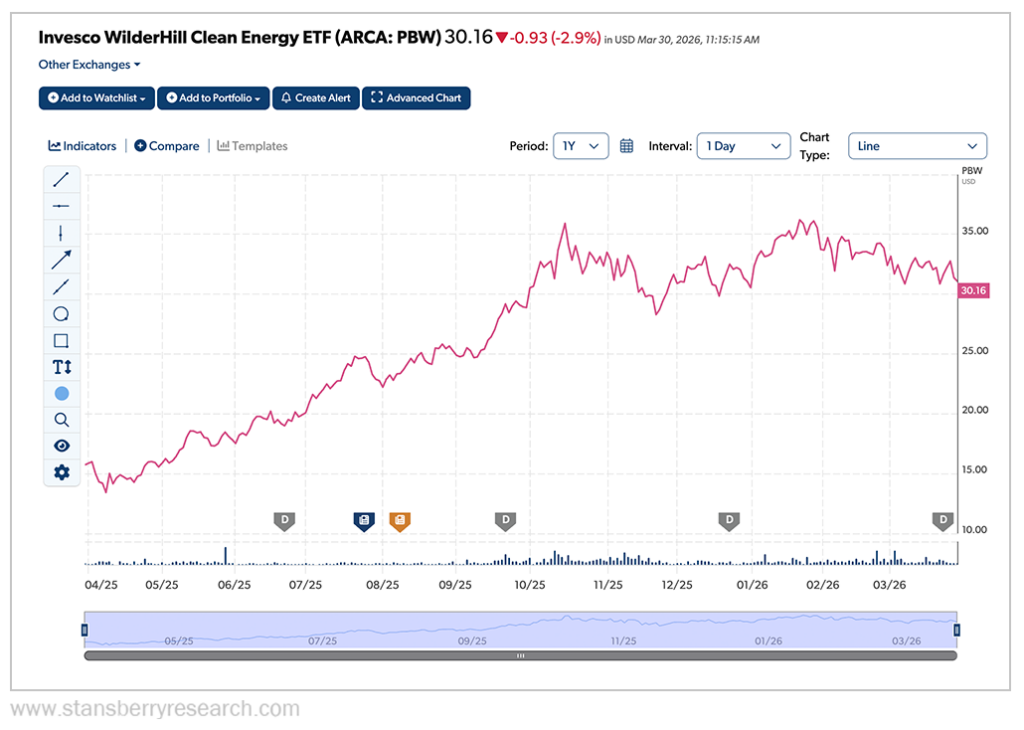Viewport: 1024px width, 730px height.
Task: Open chart settings gear
Action: tap(62, 472)
